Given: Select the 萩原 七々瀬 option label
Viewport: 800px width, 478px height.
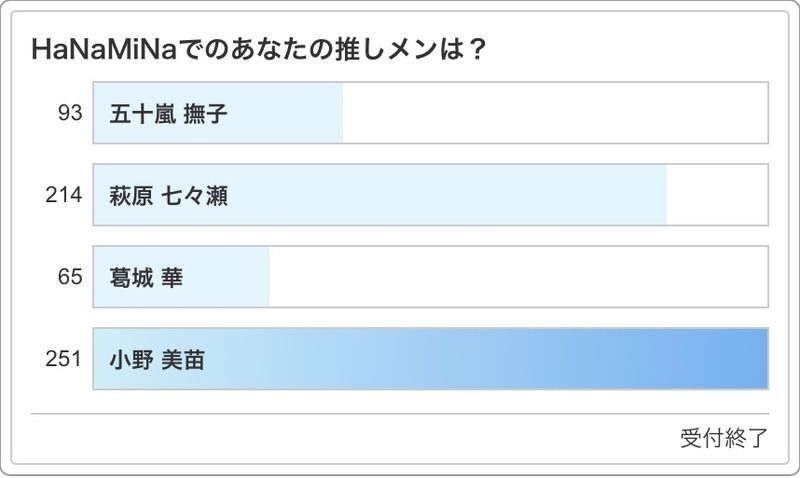Looking at the screenshot, I should point(168,195).
